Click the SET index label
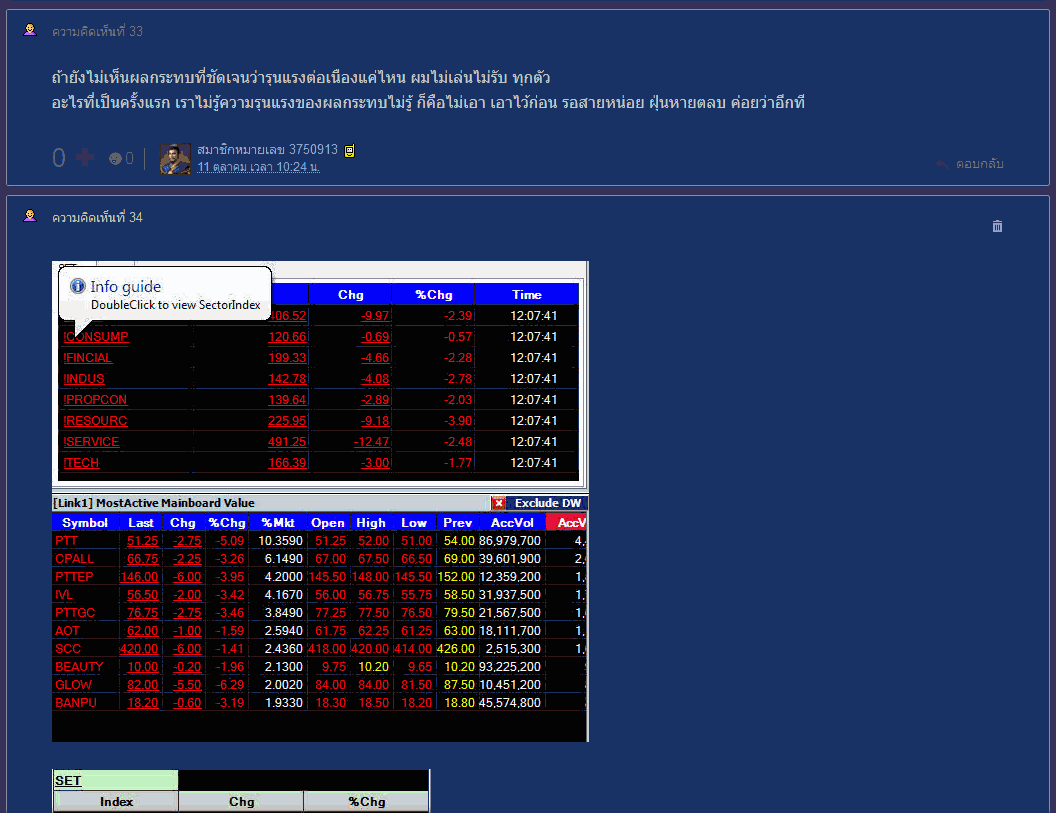The image size is (1056, 813). [68, 781]
